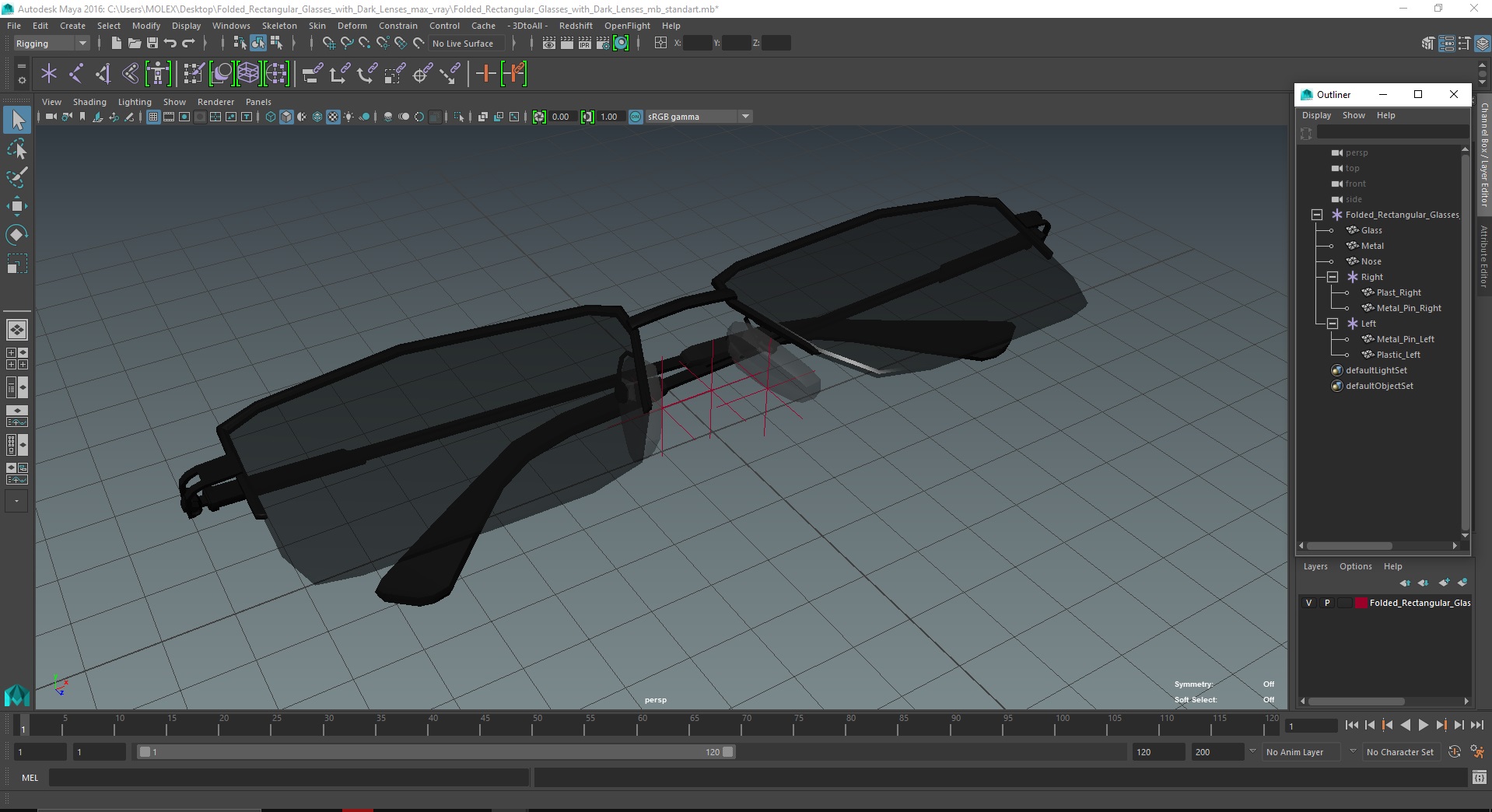Click the play backwards button
The image size is (1492, 812).
1405,725
